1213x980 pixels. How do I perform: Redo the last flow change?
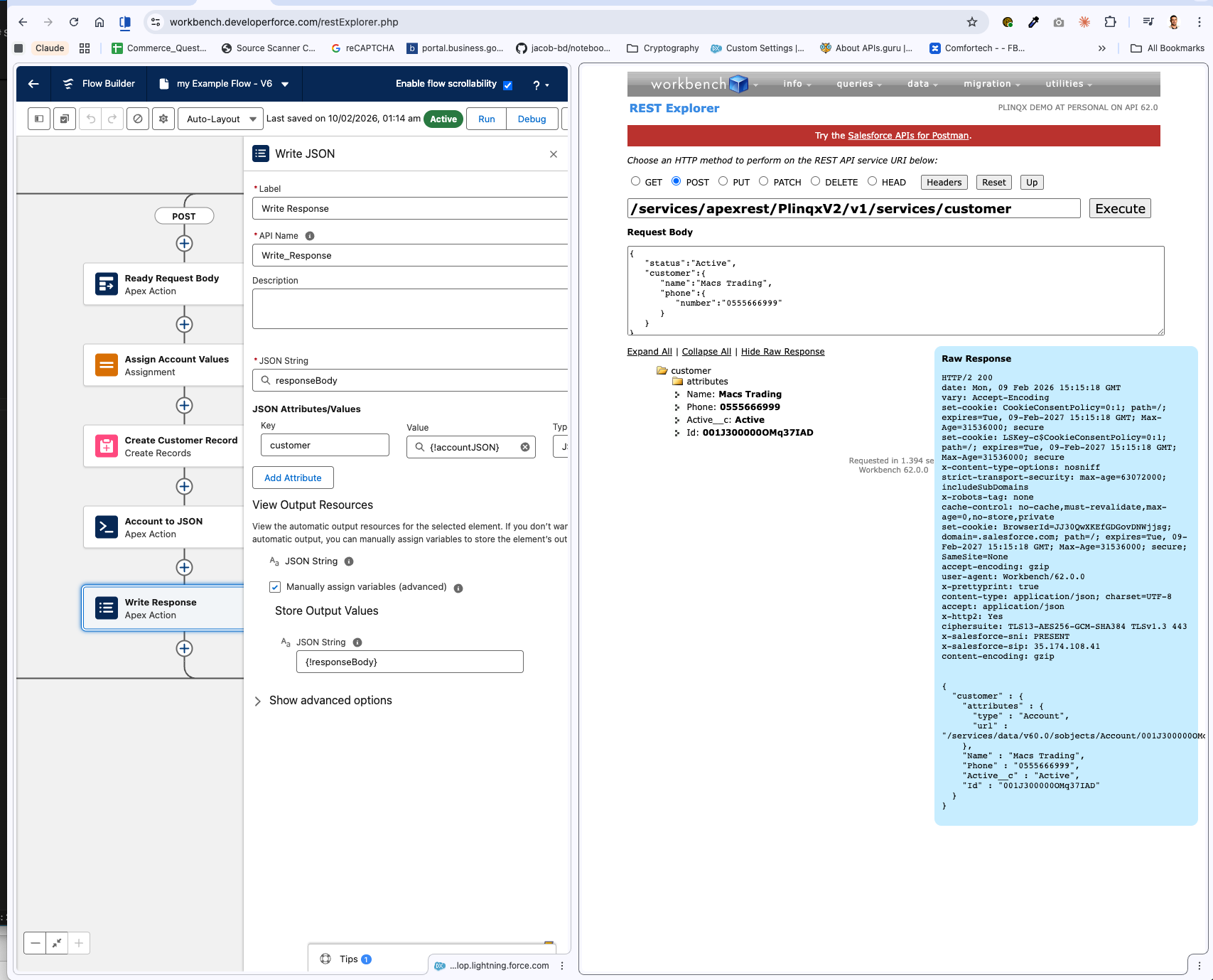(x=112, y=119)
